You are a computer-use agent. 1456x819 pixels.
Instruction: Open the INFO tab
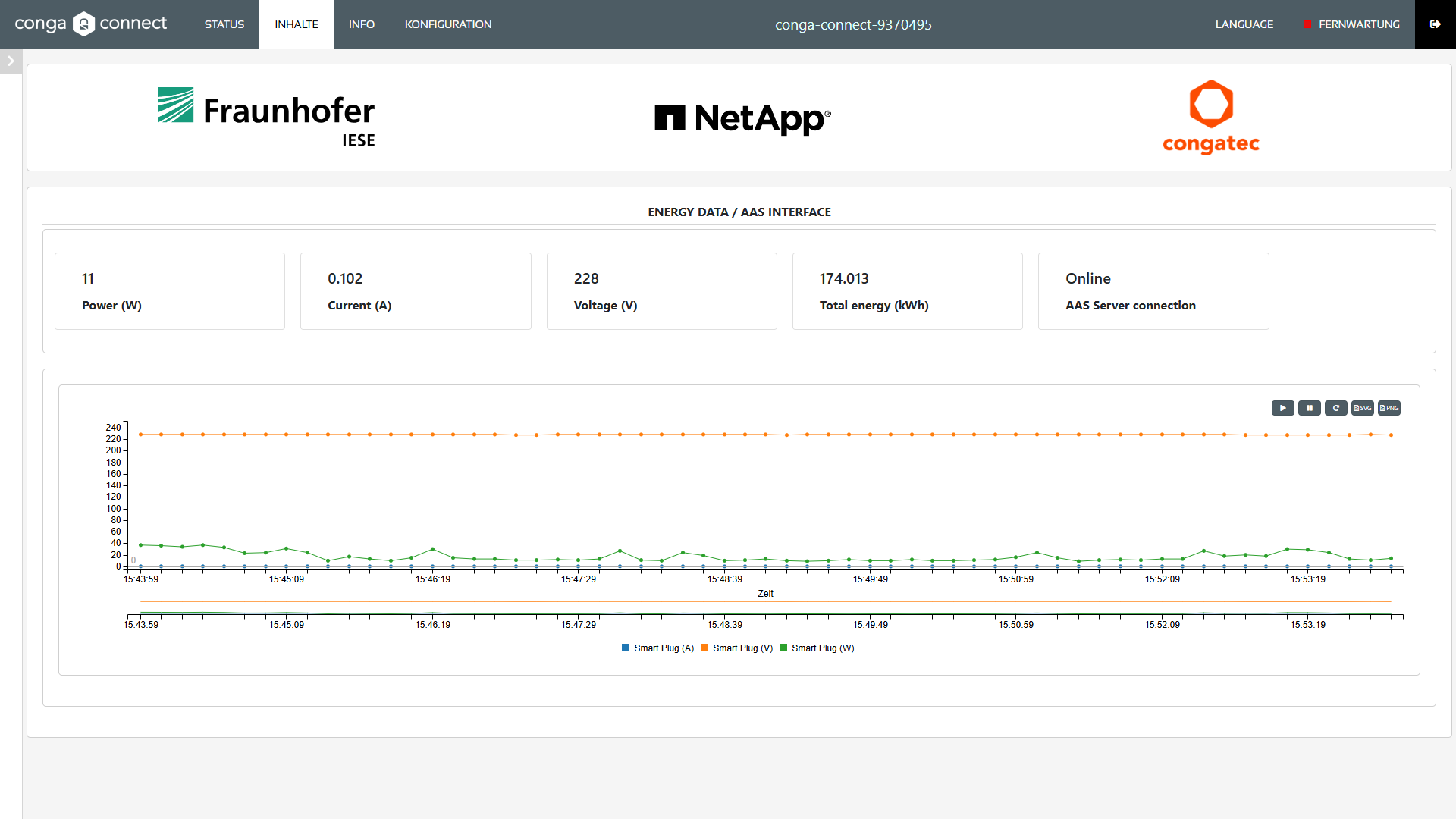(x=362, y=24)
